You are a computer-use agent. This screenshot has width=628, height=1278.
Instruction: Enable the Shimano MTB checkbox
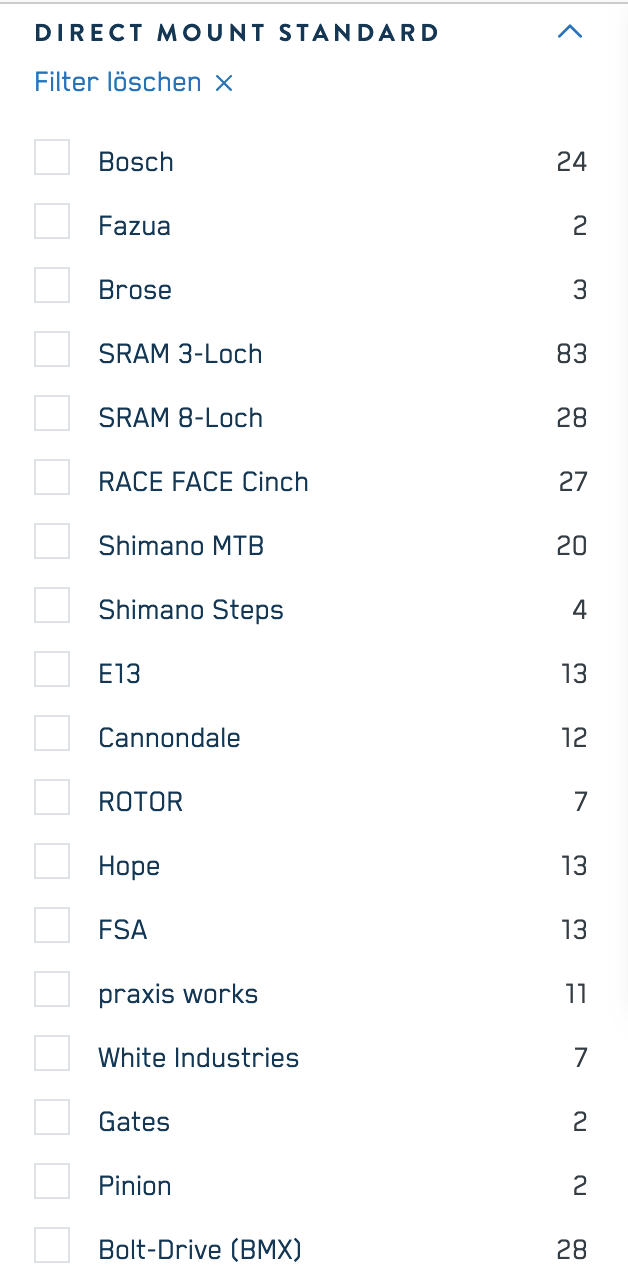point(52,542)
